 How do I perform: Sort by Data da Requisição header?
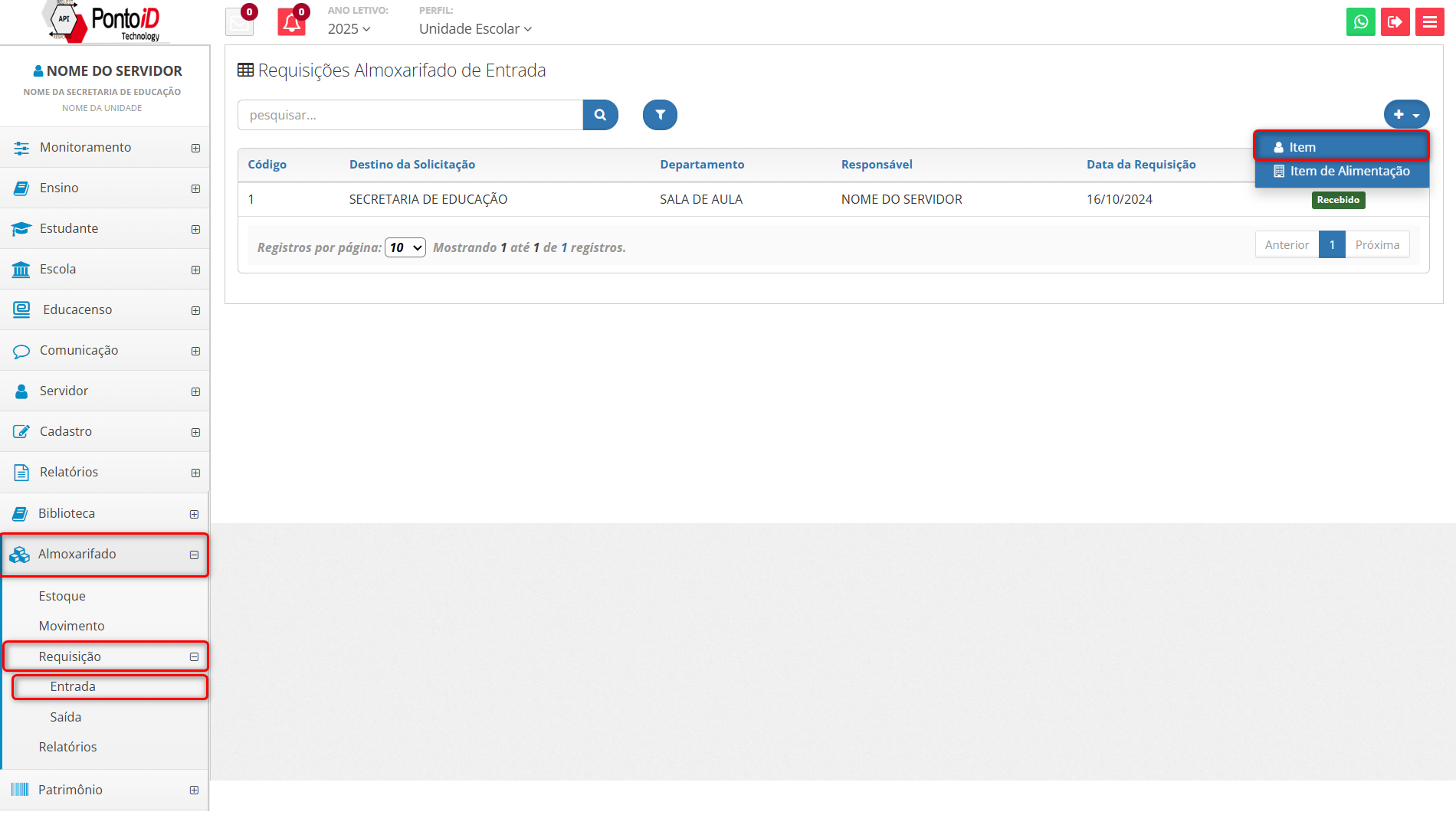(1141, 165)
